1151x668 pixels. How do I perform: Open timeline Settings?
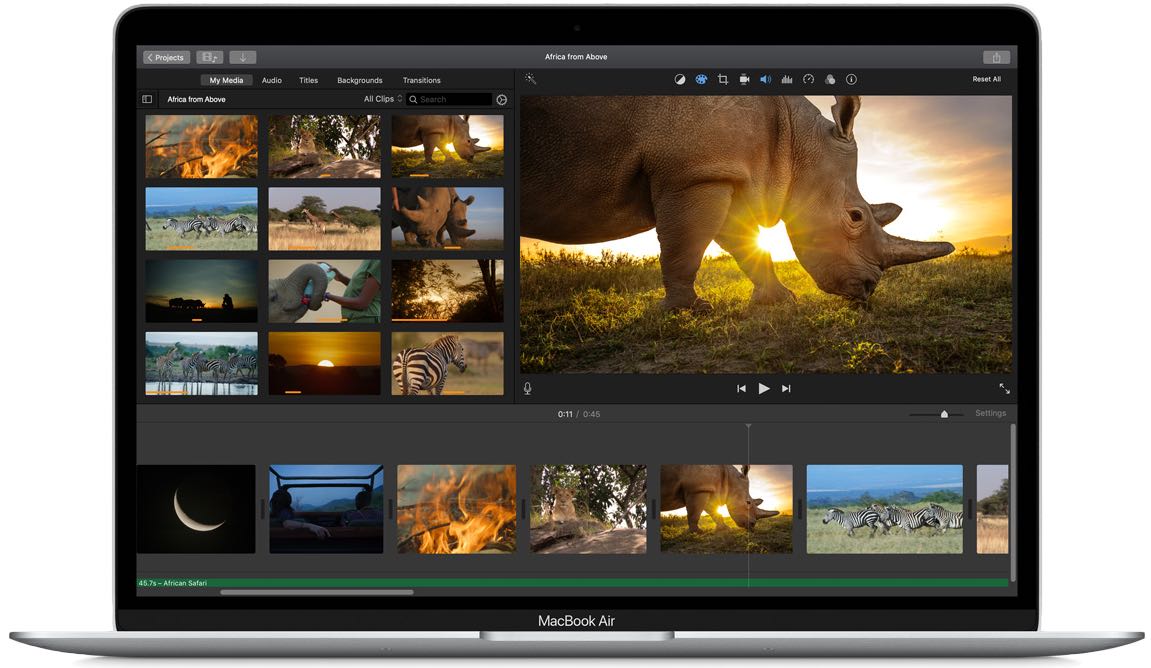[x=990, y=413]
